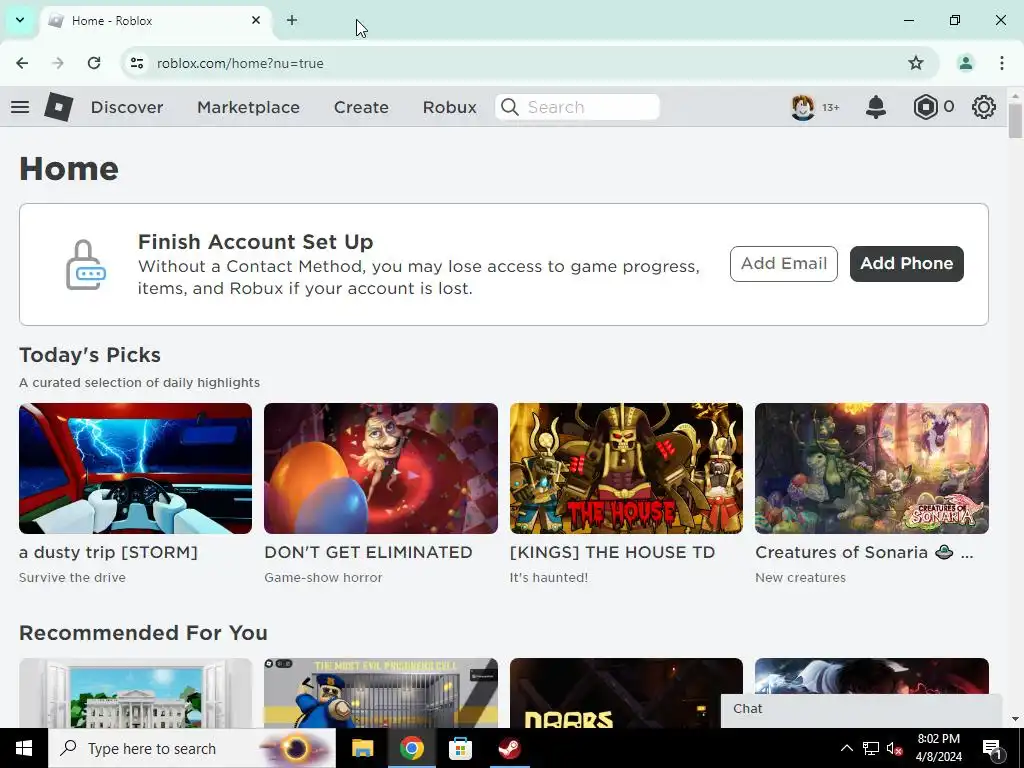Click the Add Phone button
This screenshot has height=768, width=1024.
coord(906,264)
